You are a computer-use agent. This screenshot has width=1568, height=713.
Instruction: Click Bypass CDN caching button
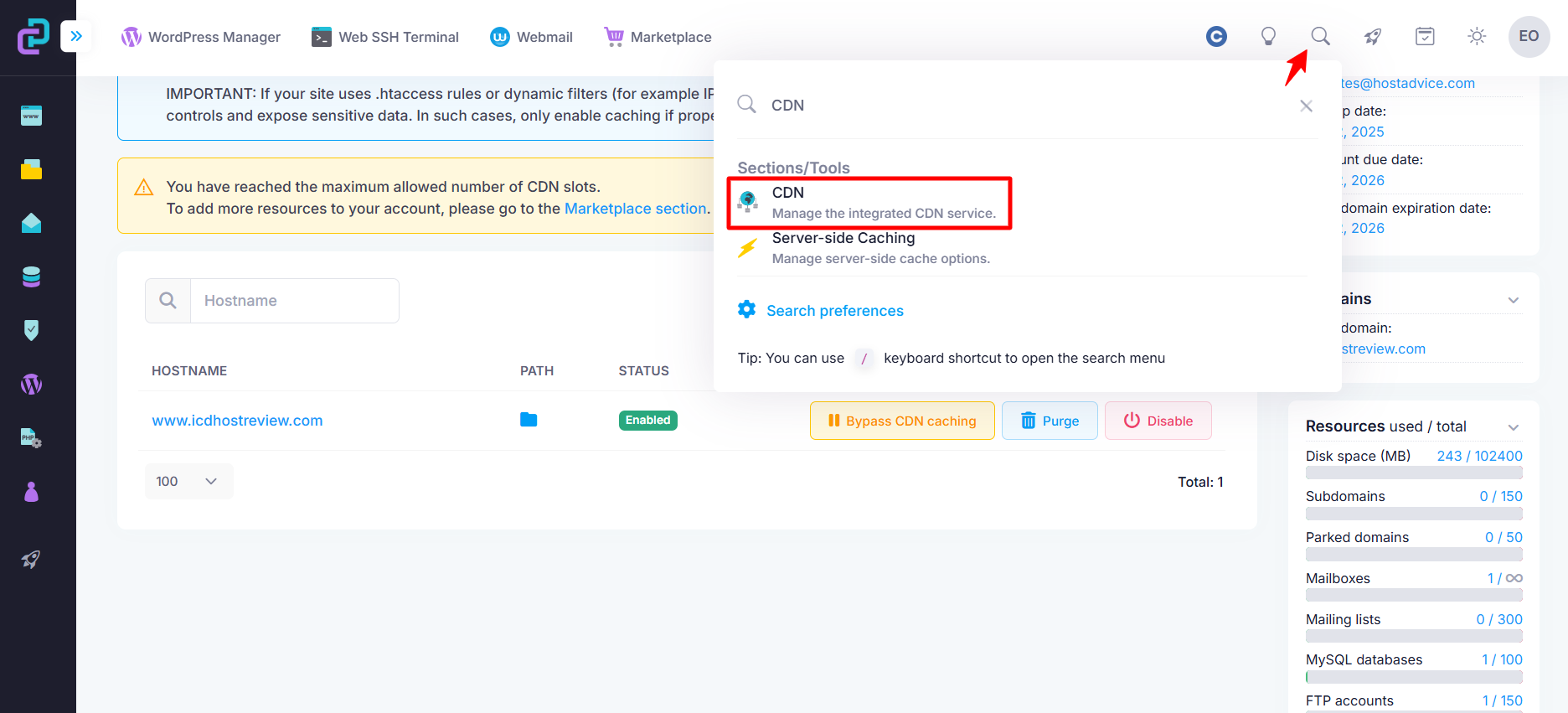(x=902, y=421)
